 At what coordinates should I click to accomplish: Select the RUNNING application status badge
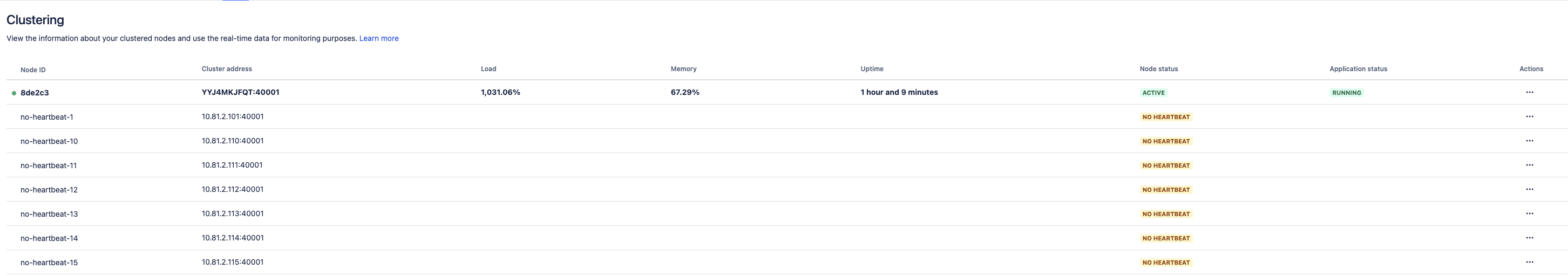(1347, 93)
